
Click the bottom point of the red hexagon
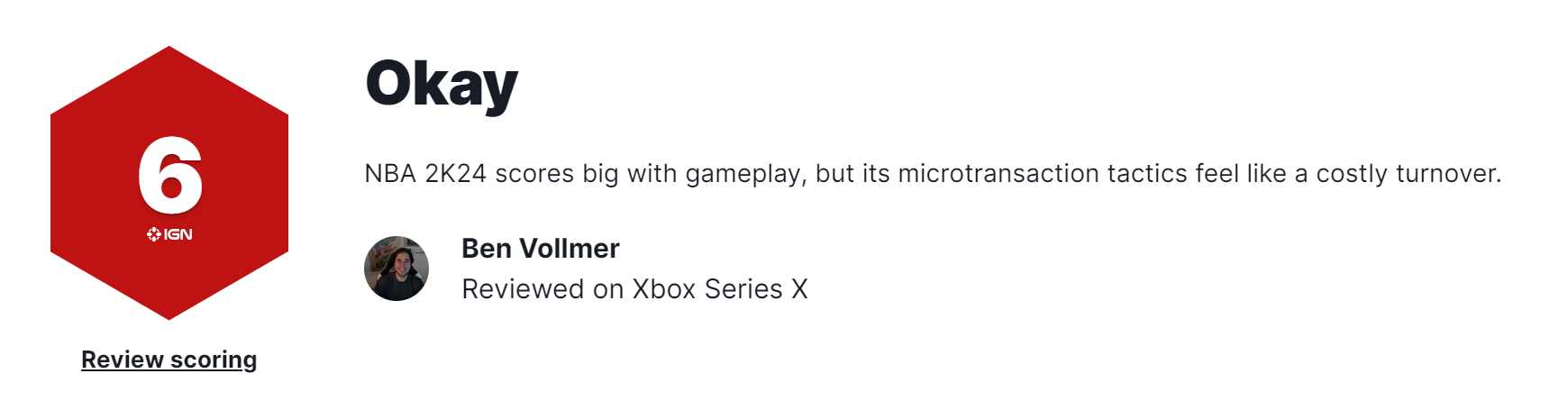(x=169, y=314)
